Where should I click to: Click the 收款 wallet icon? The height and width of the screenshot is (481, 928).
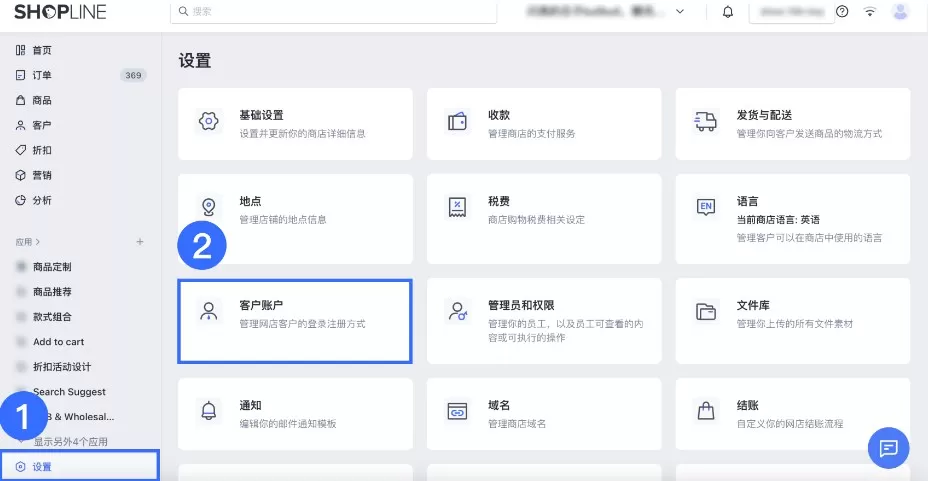[x=457, y=121]
